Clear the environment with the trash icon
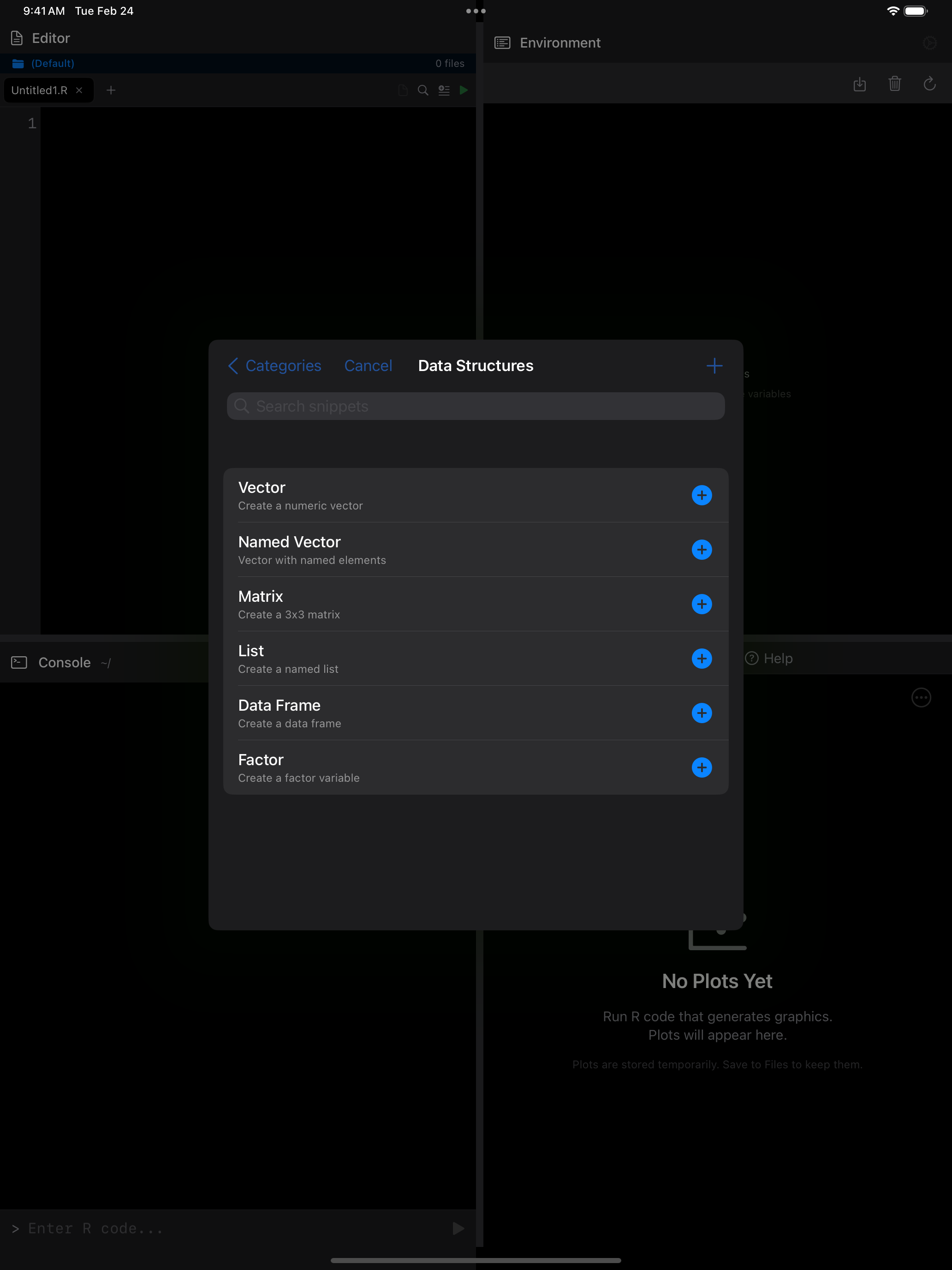Image resolution: width=952 pixels, height=1270 pixels. (x=895, y=84)
